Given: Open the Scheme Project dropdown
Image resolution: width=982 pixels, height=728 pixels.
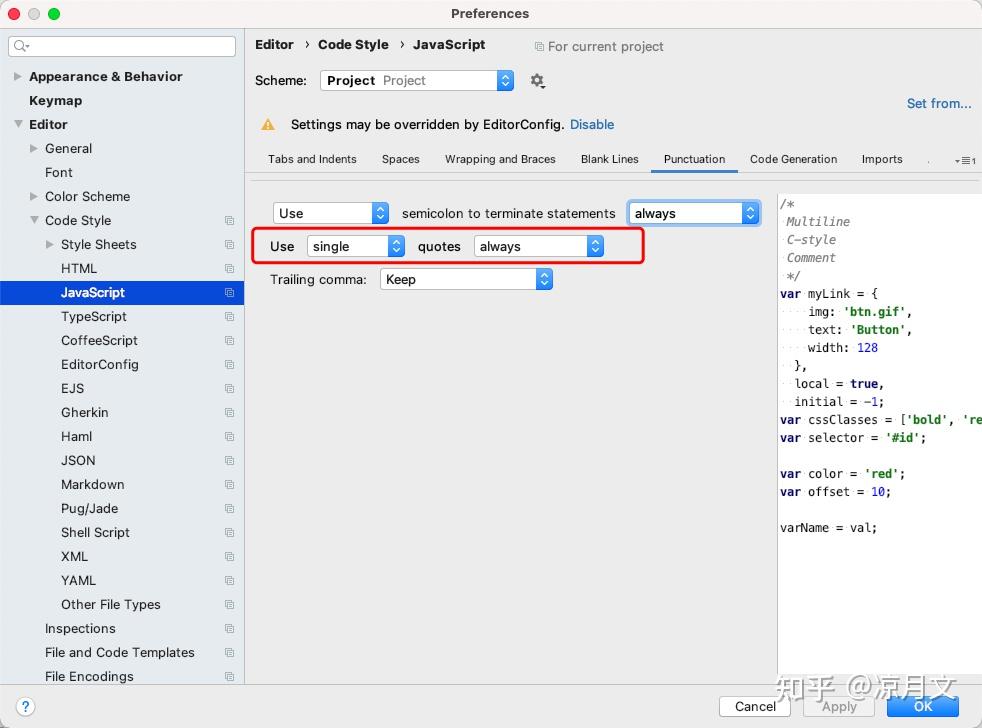Looking at the screenshot, I should [x=417, y=81].
